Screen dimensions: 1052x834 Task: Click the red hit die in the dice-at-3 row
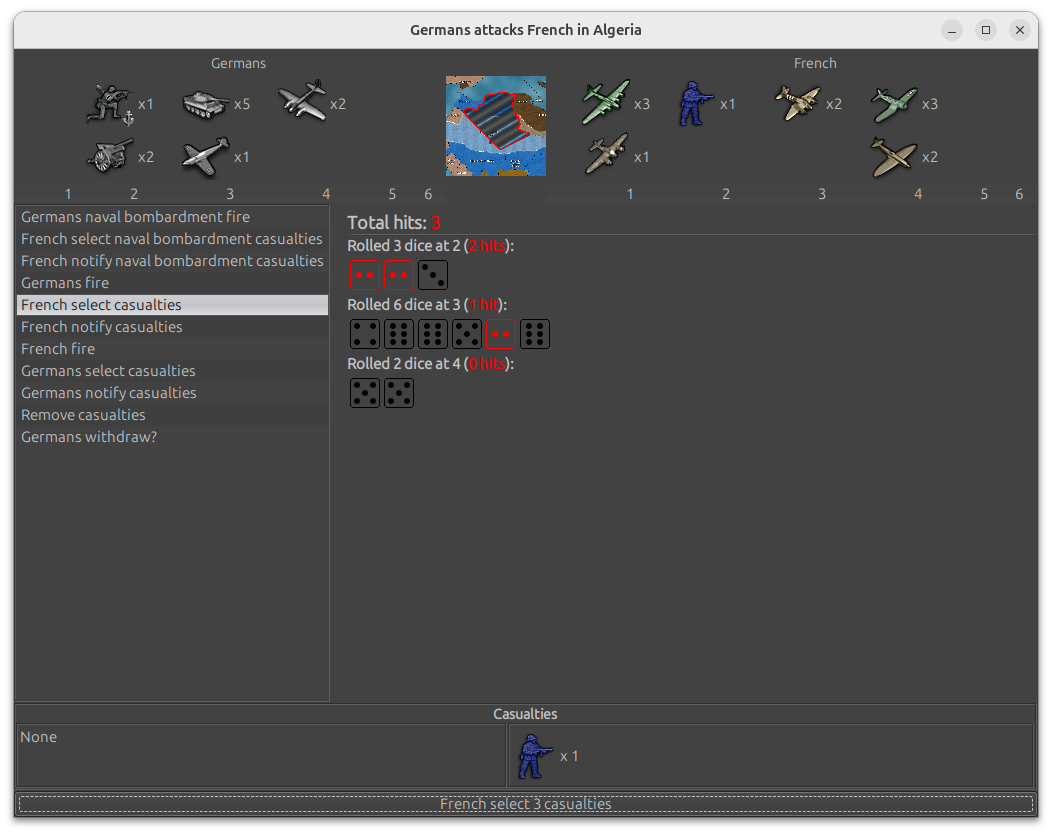pos(501,334)
